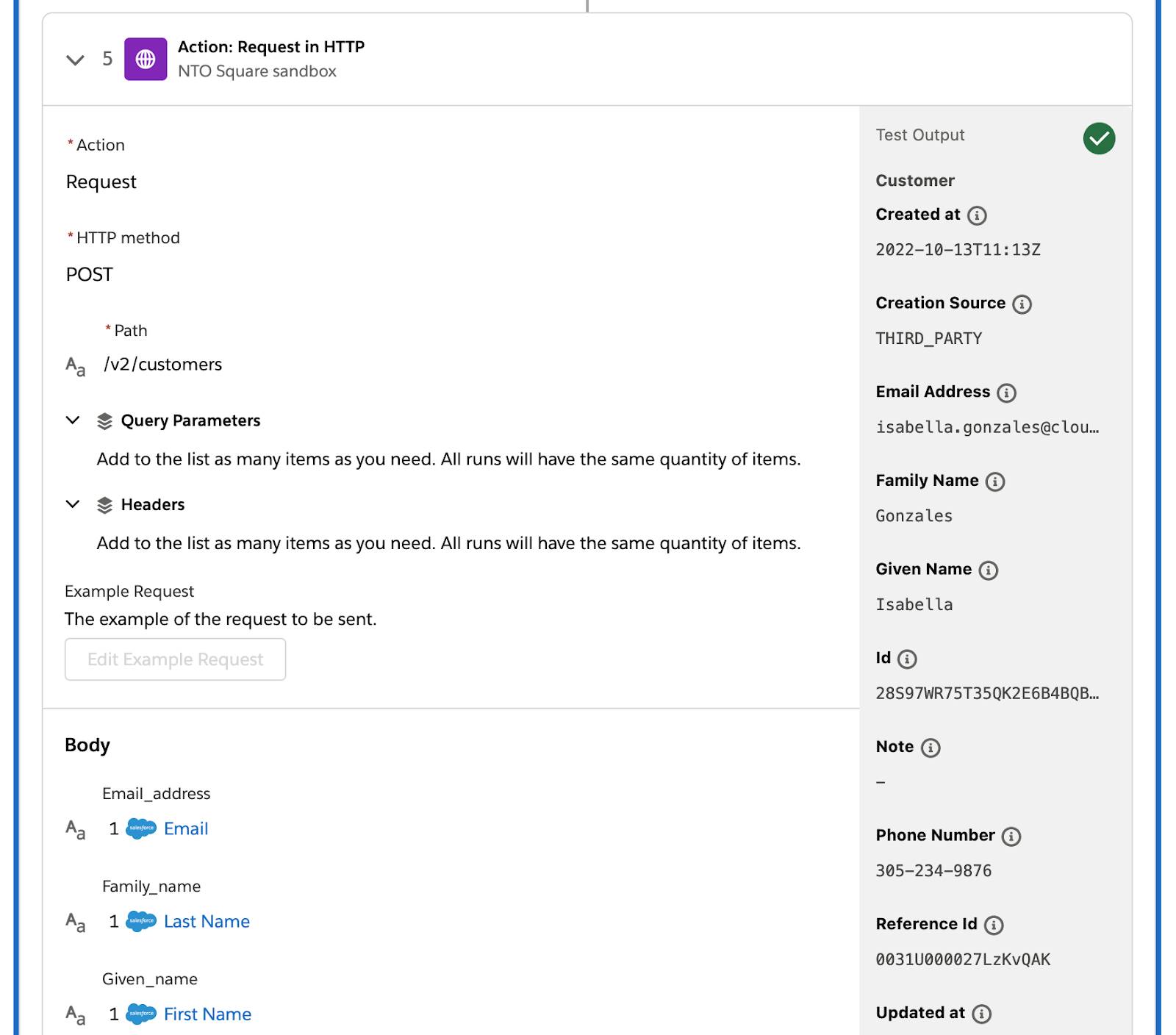The image size is (1176, 1035).
Task: Click the POST HTTP method value
Action: pos(89,274)
